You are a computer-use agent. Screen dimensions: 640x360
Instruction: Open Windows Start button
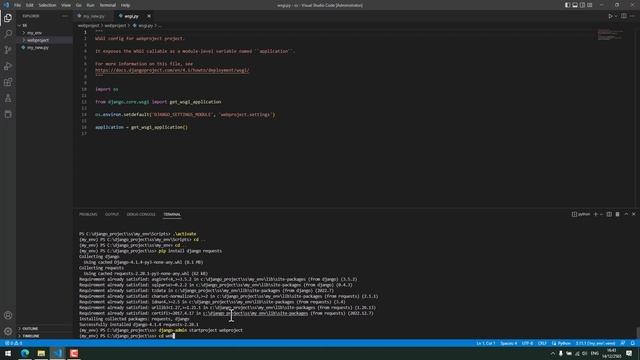(x=8, y=353)
